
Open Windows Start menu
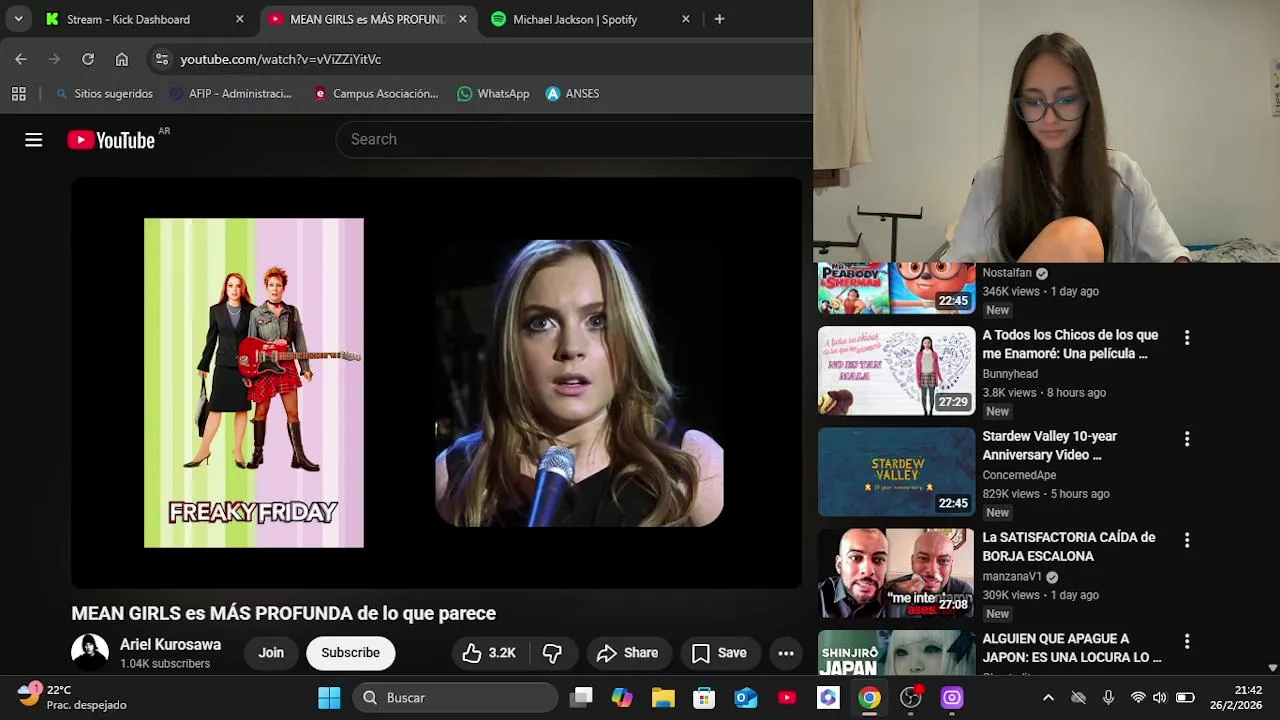coord(329,698)
